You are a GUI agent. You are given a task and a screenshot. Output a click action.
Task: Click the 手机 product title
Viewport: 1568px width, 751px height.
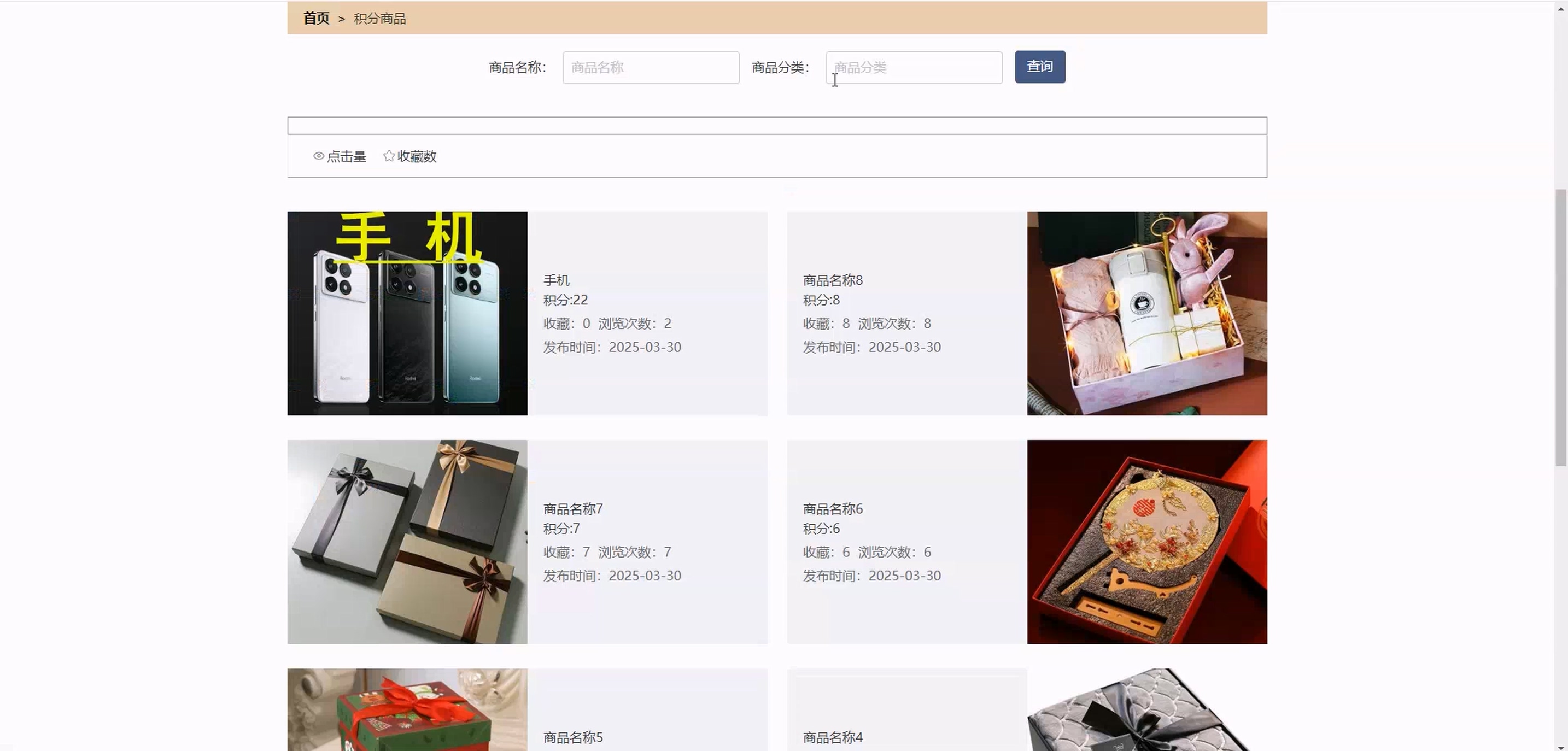point(557,280)
